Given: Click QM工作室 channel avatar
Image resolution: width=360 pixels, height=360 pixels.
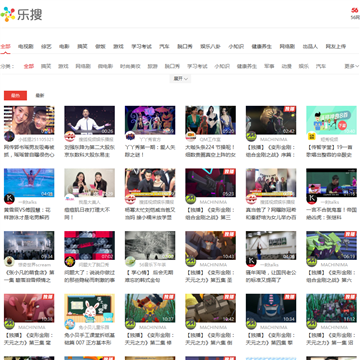Looking at the screenshot, I should coord(191,136).
